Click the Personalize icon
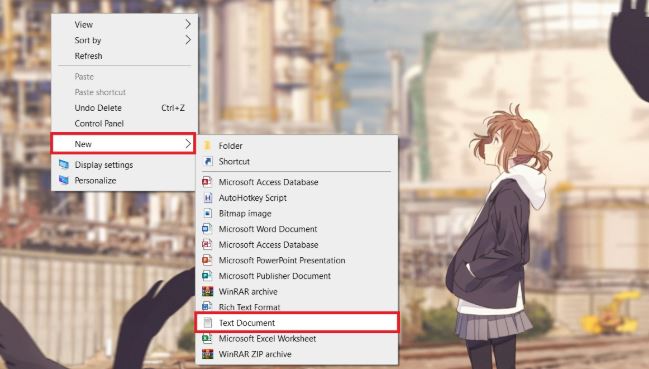 64,180
